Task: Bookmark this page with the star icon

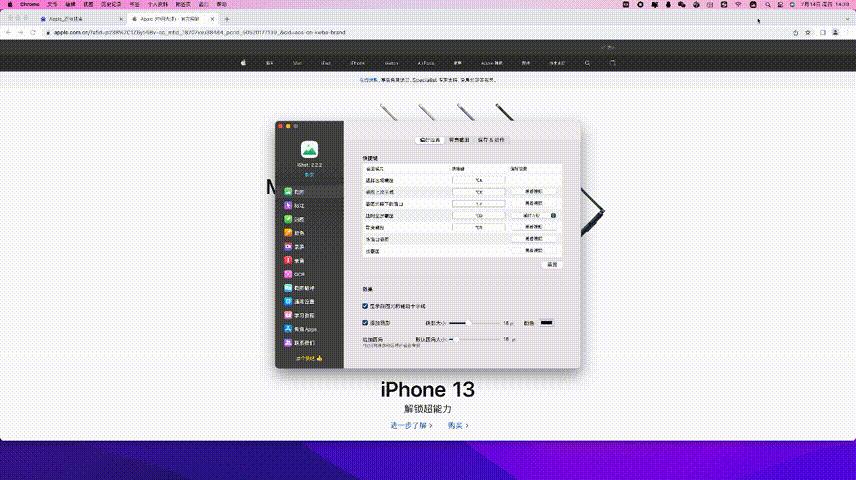Action: pos(808,33)
